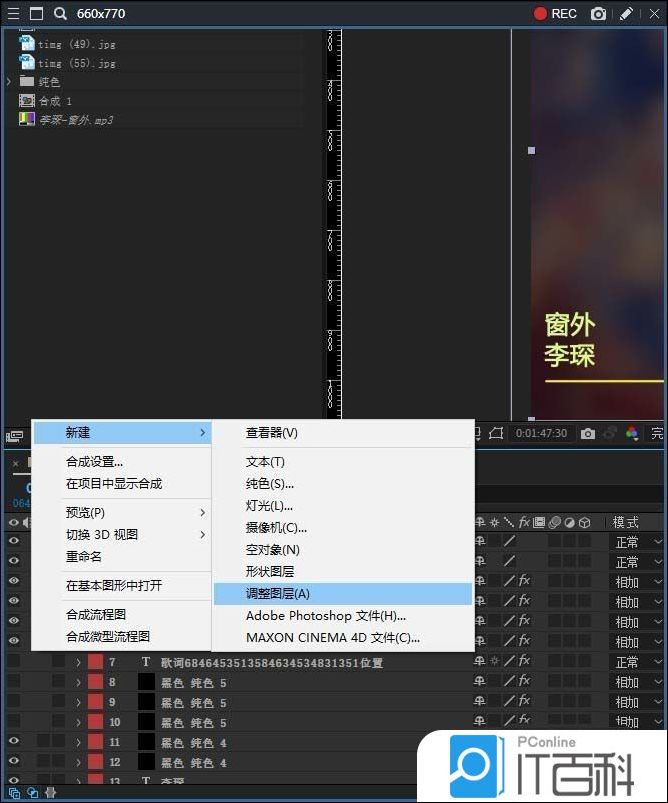The width and height of the screenshot is (668, 803).
Task: Click the show snapshot icon beside the camera
Action: [x=610, y=434]
